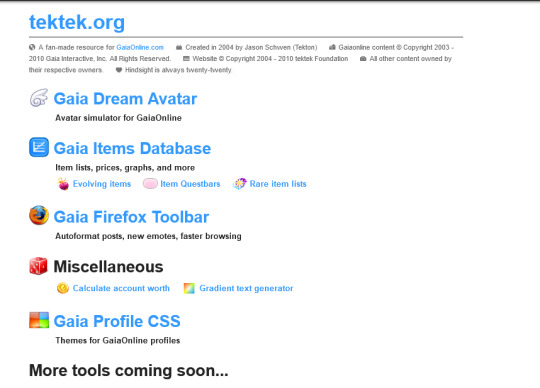Click 'Autoformat posts, new emotes, faster browsing' text
The image size is (540, 388).
148,236
